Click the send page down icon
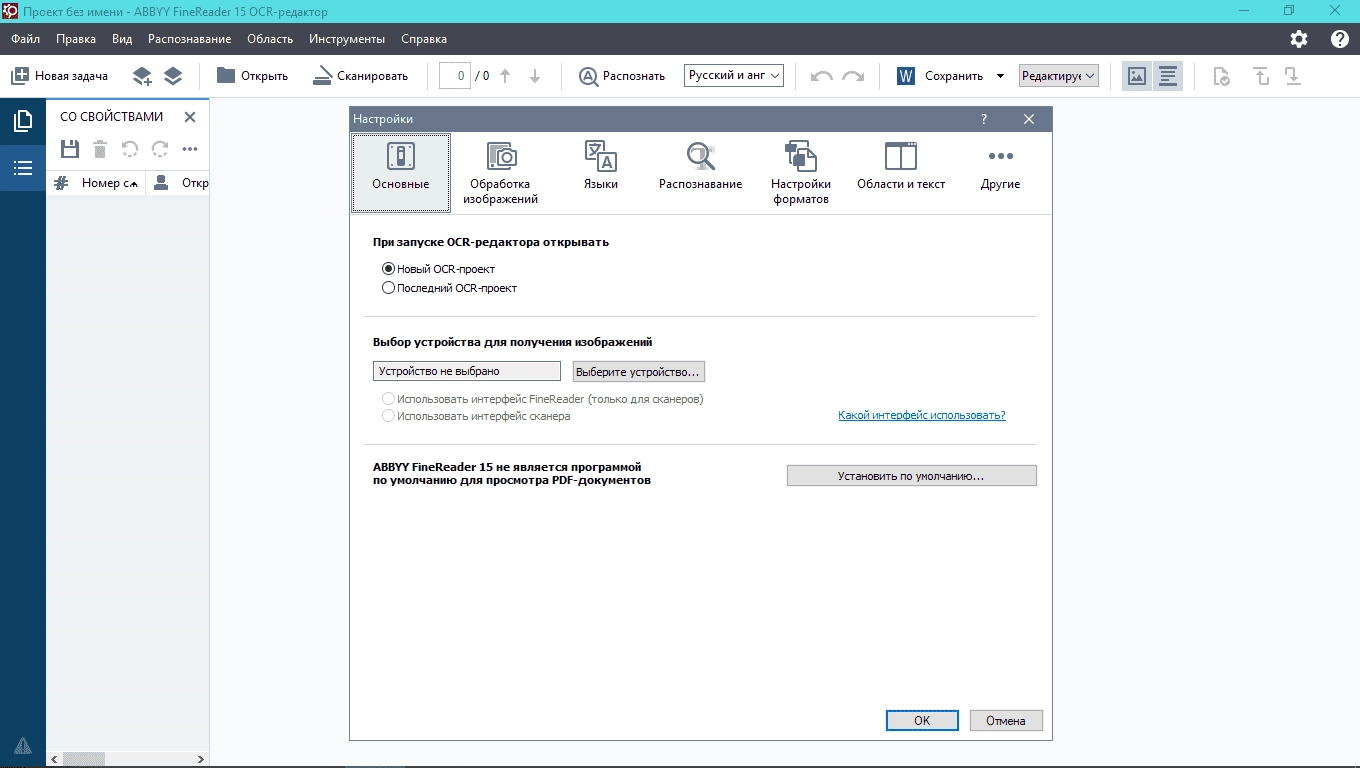 tap(1293, 76)
